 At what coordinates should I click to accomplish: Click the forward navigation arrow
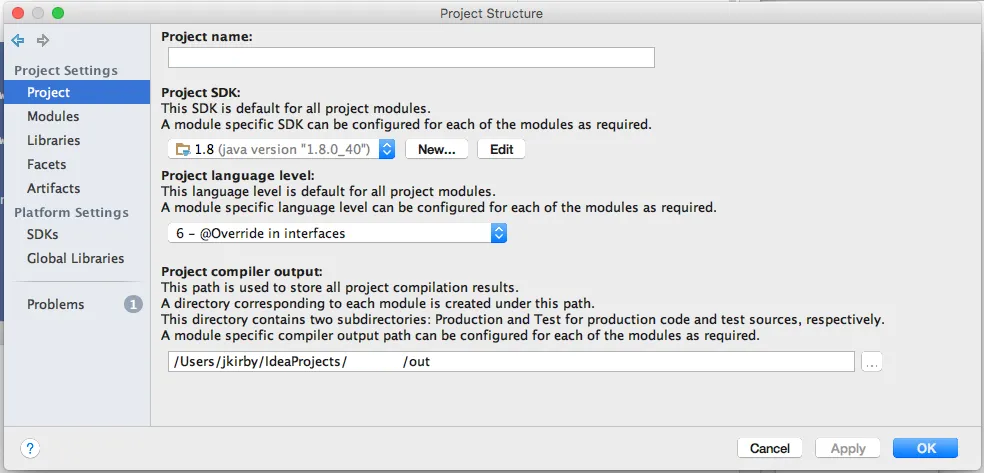pos(43,41)
